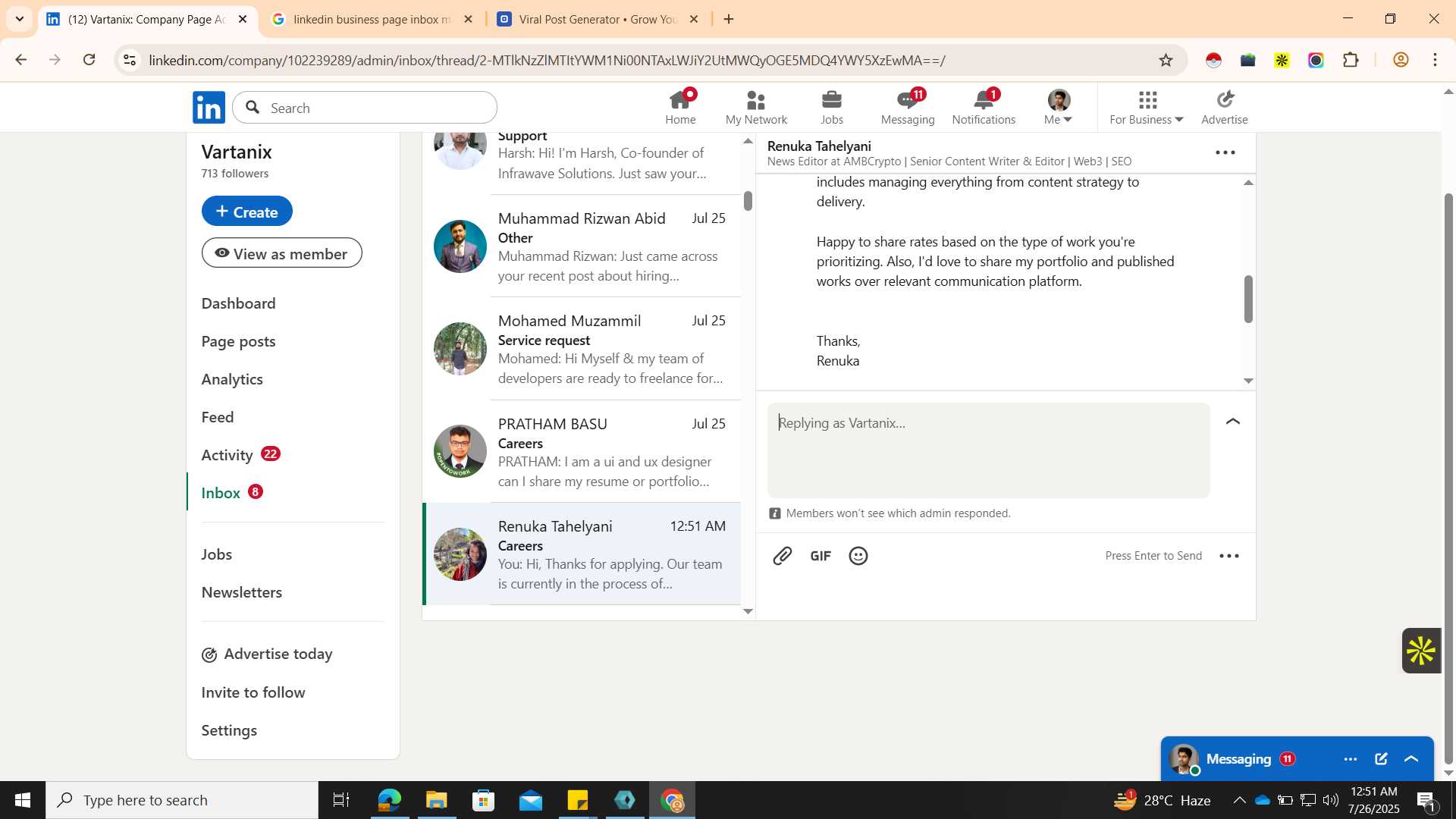
Task: Open My Network page
Action: (756, 108)
